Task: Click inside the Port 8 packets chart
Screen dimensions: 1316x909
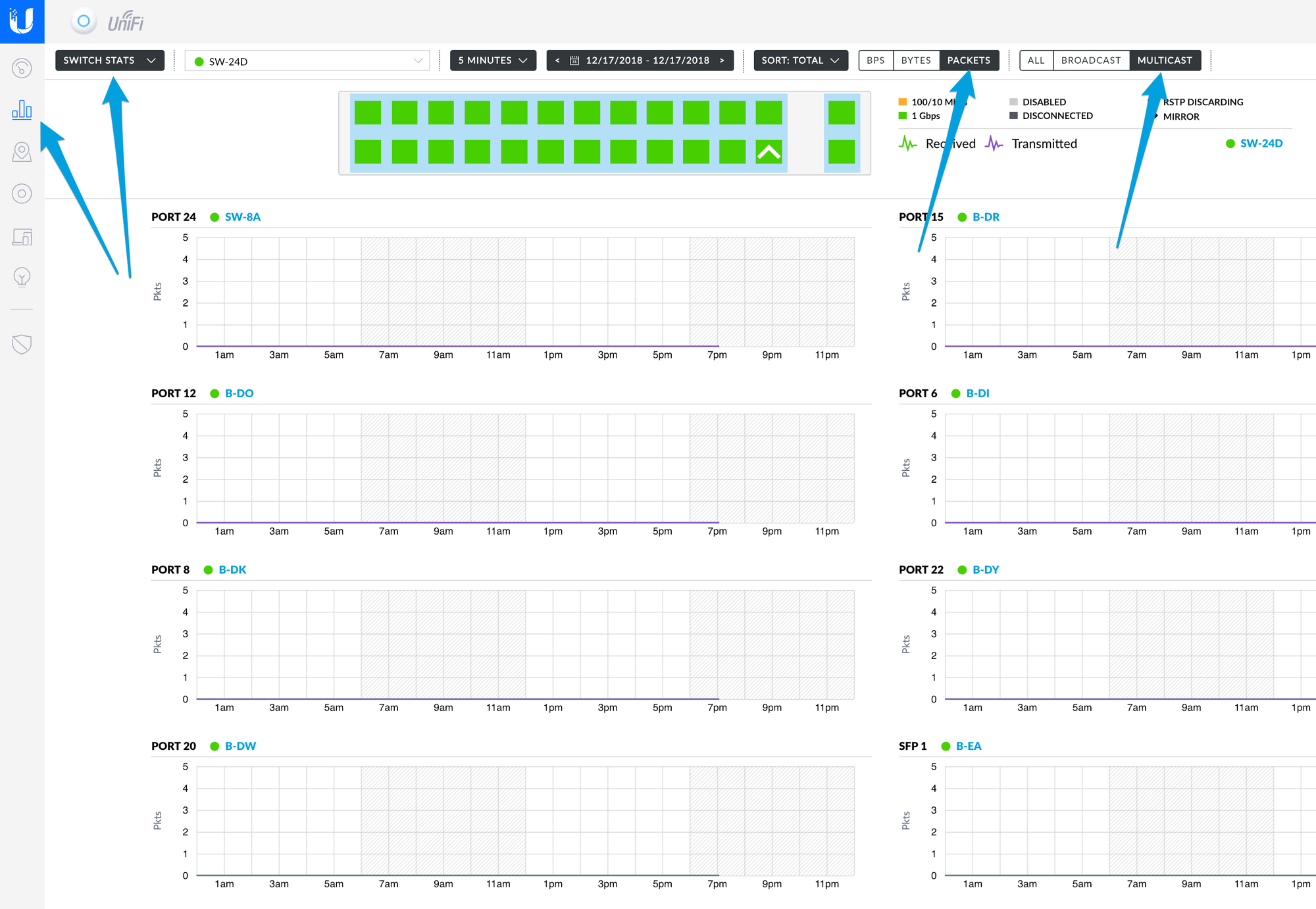Action: pos(525,645)
